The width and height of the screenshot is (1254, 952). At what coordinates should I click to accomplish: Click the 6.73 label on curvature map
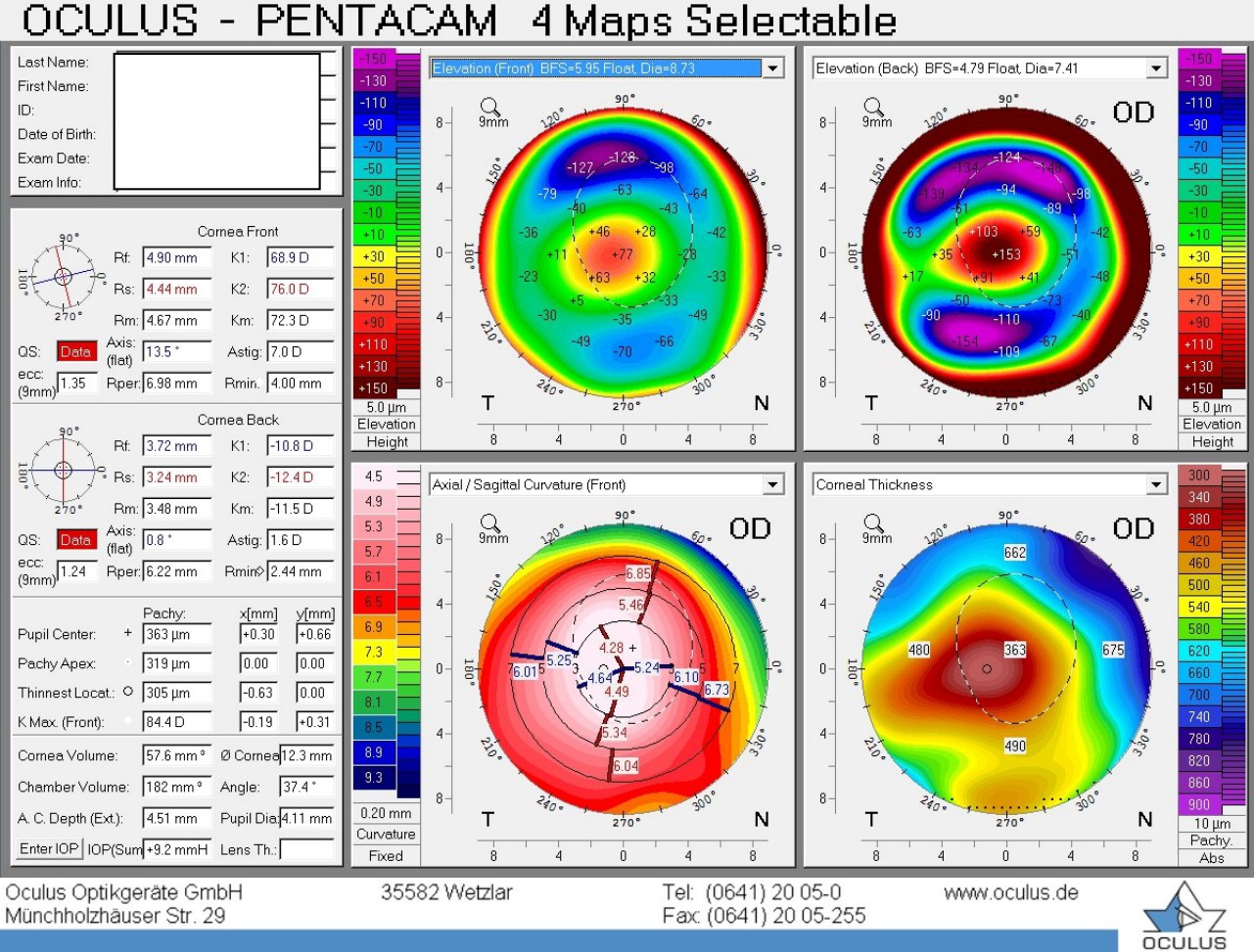tap(717, 690)
